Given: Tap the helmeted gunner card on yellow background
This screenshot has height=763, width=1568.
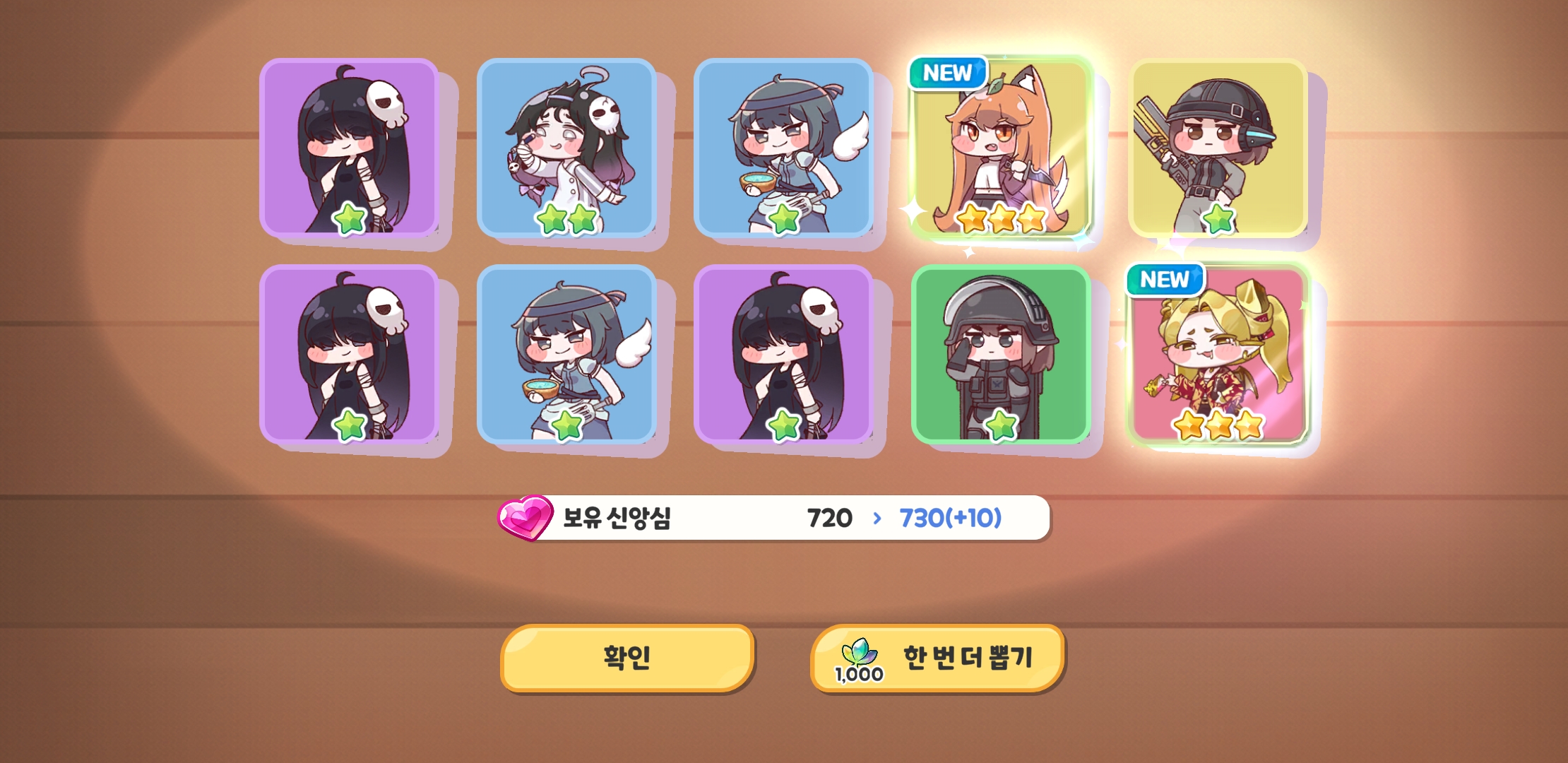Looking at the screenshot, I should [x=1218, y=148].
